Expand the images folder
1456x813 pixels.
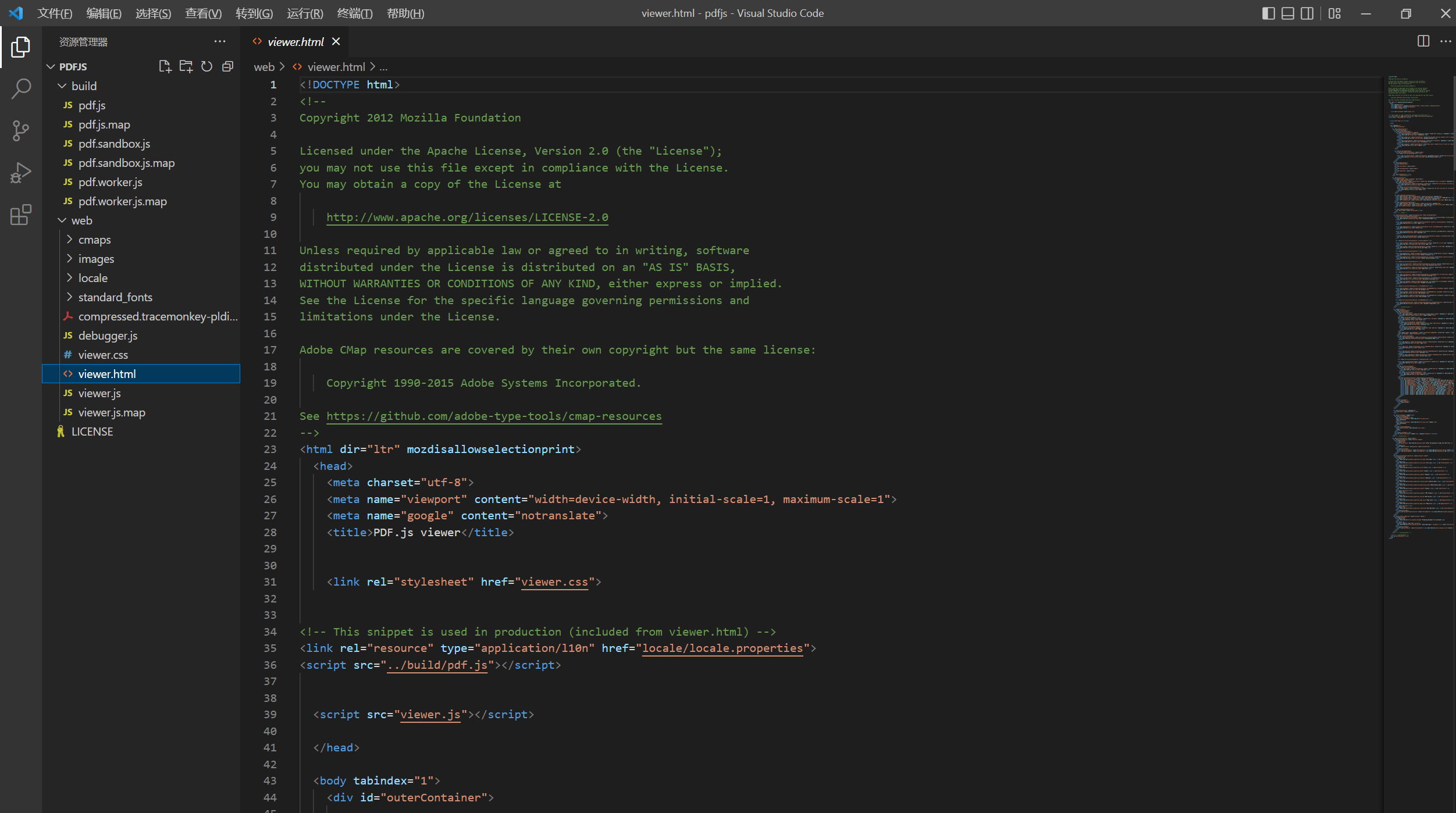pyautogui.click(x=69, y=258)
